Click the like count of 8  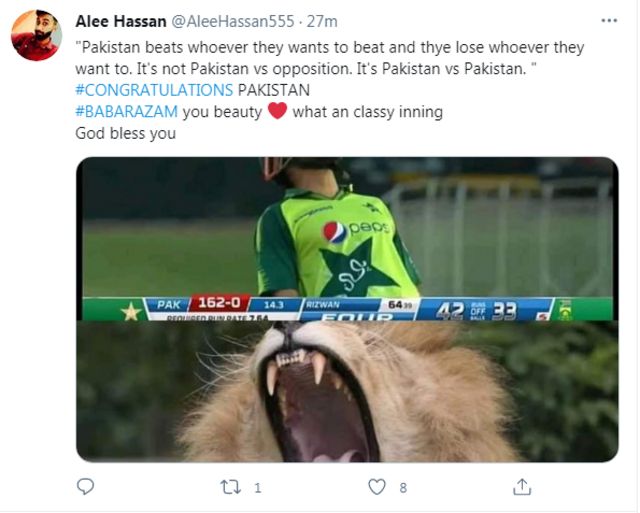click(403, 488)
